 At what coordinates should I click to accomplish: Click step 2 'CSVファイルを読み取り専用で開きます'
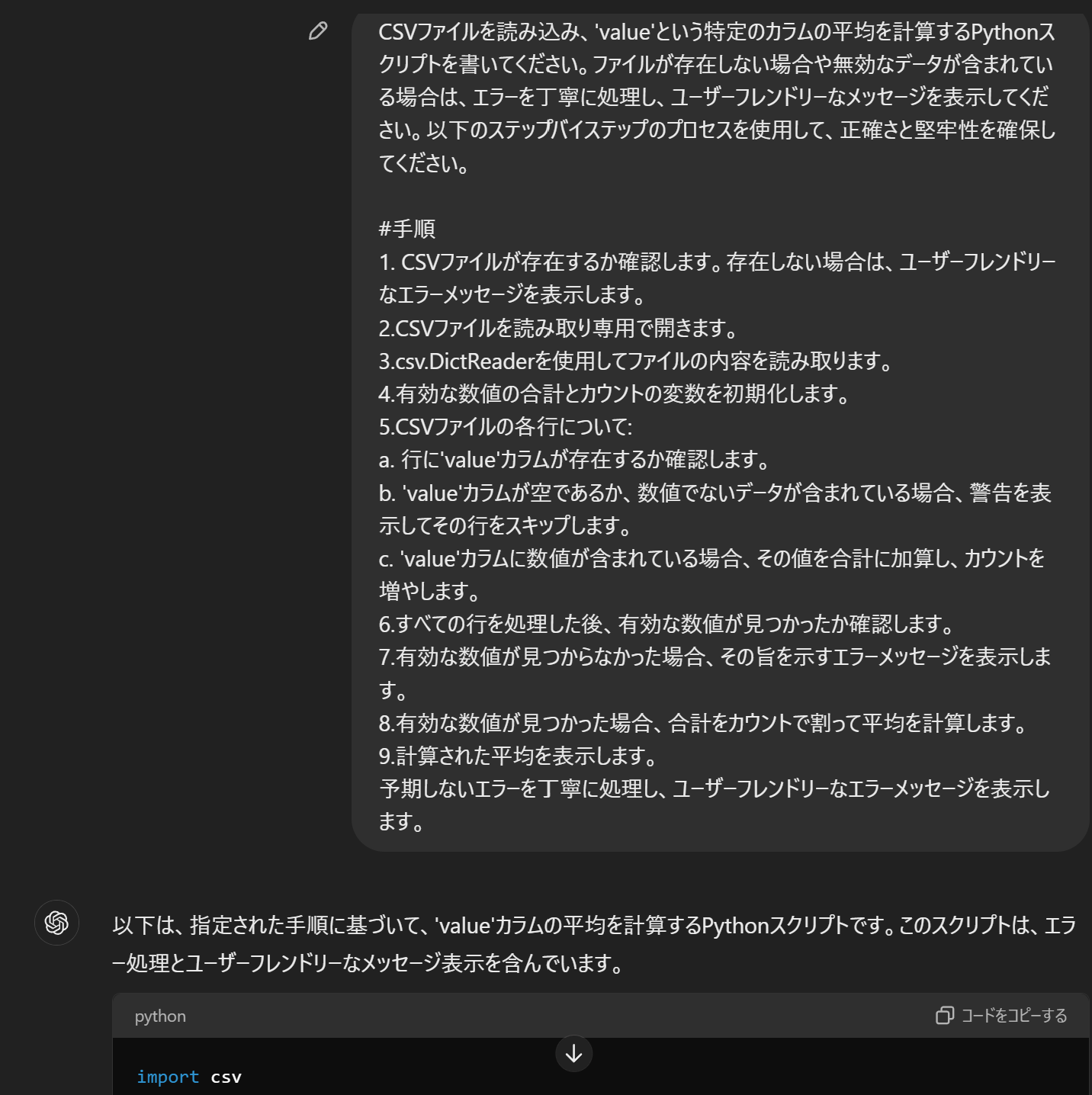click(x=559, y=328)
